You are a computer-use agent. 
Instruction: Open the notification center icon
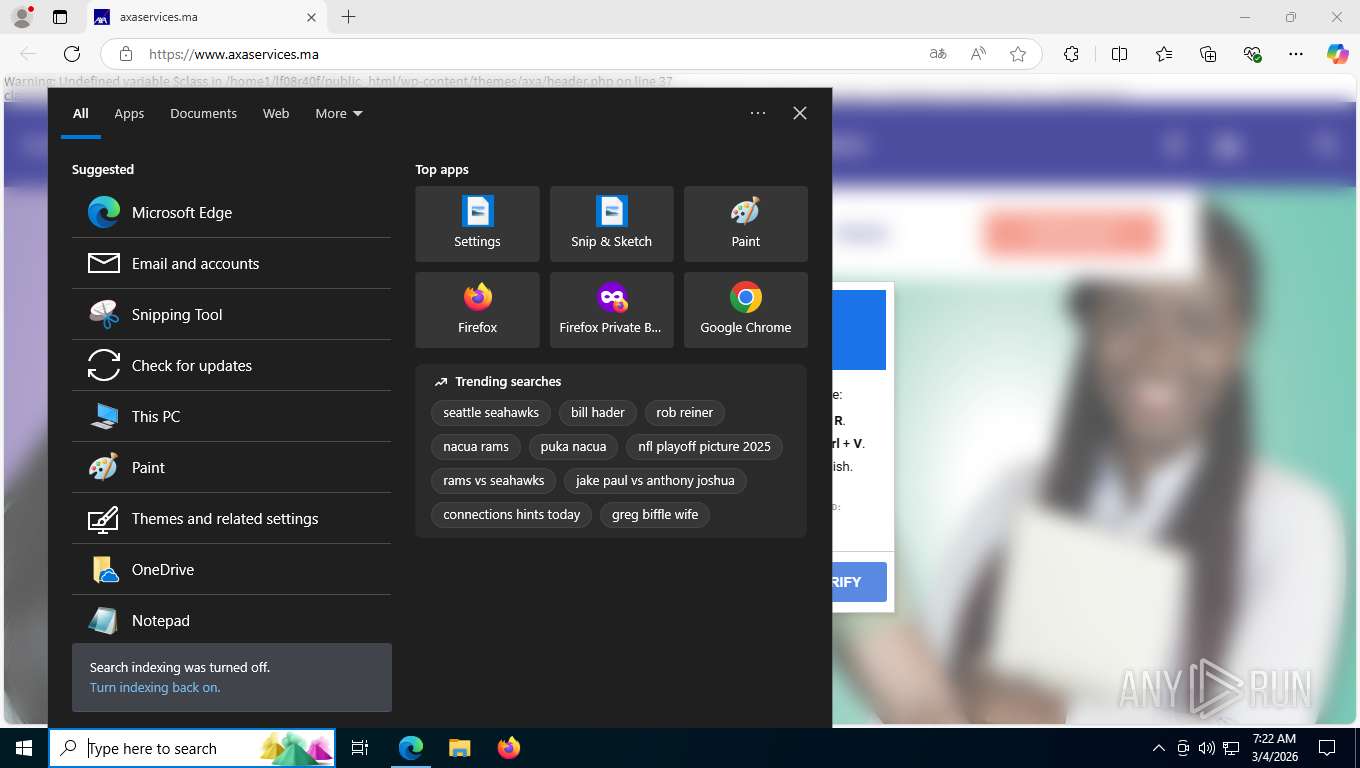(1327, 748)
